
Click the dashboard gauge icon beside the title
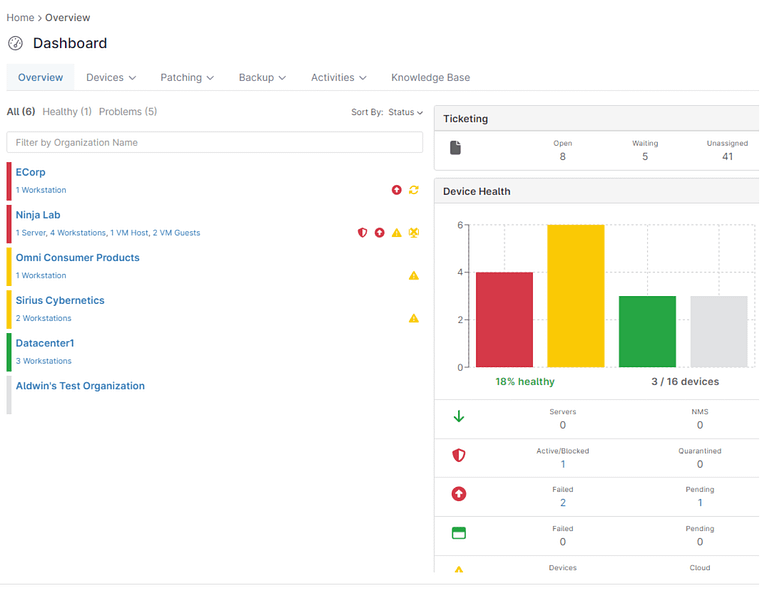tap(15, 43)
